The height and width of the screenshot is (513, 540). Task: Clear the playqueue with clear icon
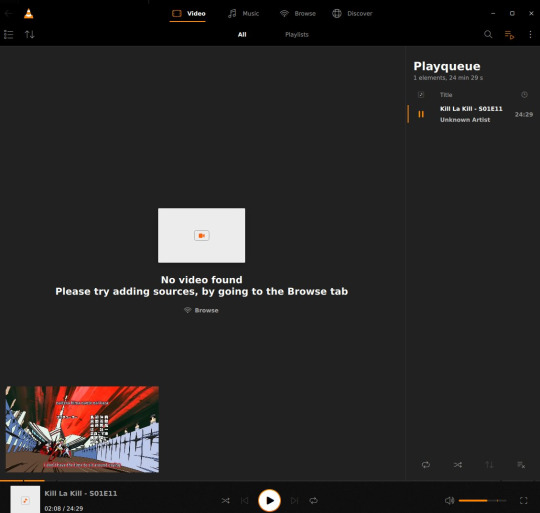pos(521,465)
